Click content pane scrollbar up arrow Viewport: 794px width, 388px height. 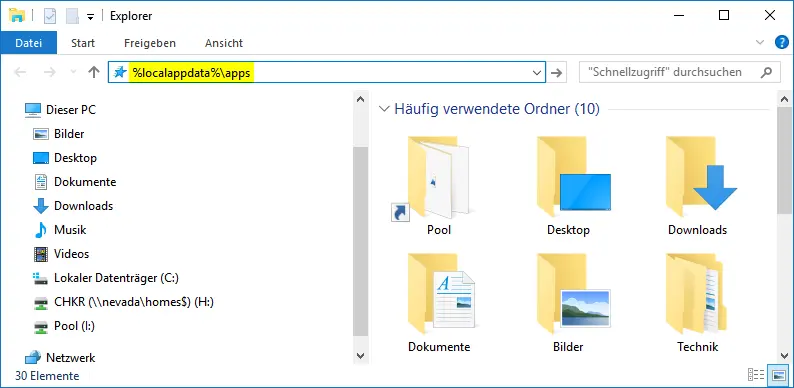784,99
